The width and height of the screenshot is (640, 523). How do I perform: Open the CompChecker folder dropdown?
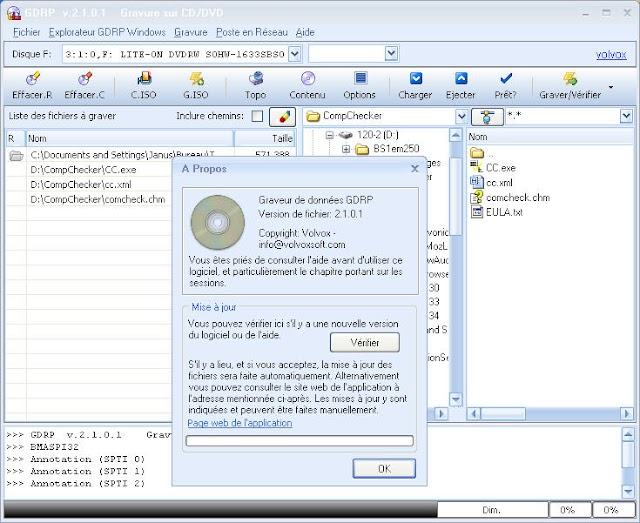pyautogui.click(x=461, y=117)
